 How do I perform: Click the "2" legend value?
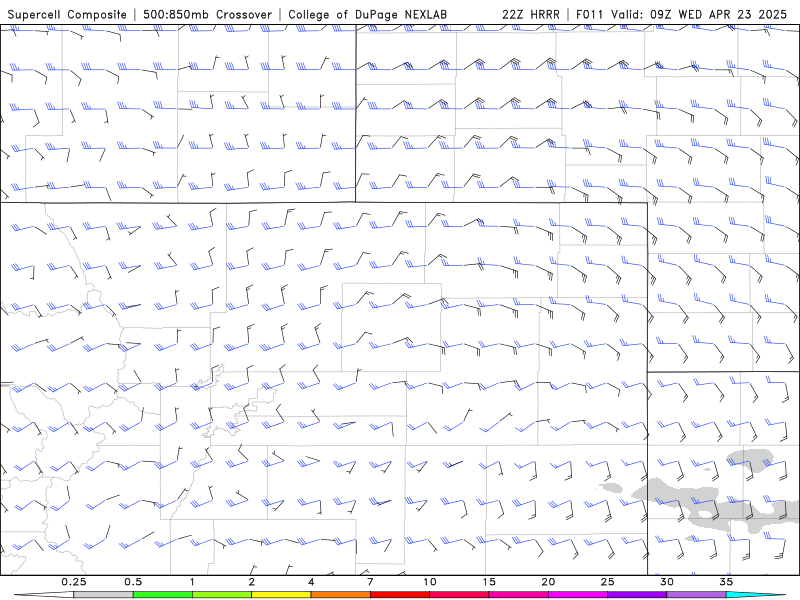[x=252, y=582]
